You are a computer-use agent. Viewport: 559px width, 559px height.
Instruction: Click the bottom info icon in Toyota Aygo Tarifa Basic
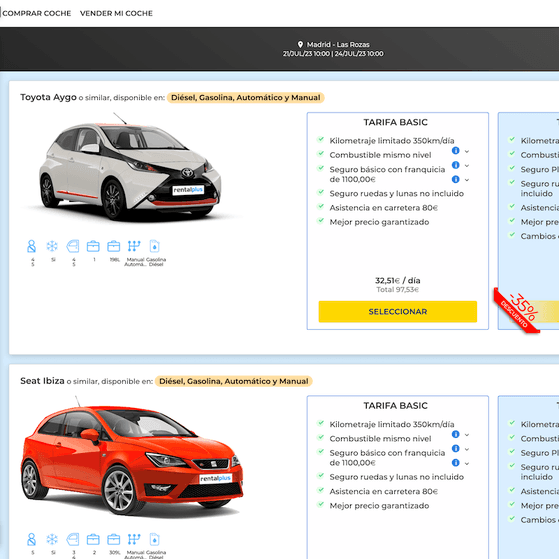pyautogui.click(x=456, y=179)
